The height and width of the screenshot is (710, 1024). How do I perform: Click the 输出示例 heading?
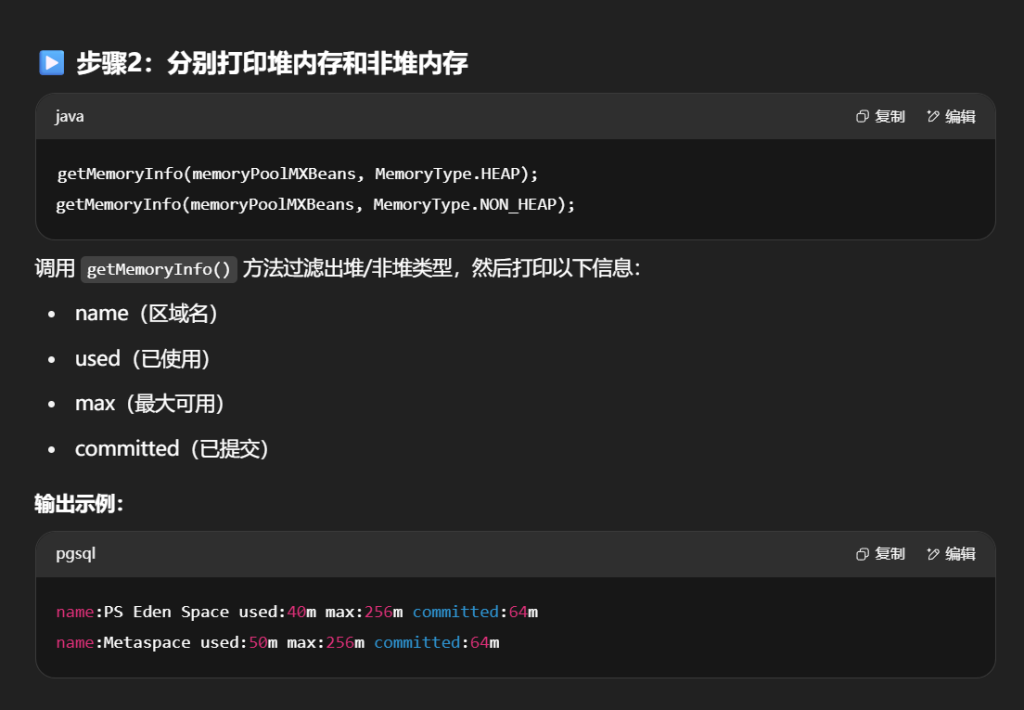coord(79,503)
